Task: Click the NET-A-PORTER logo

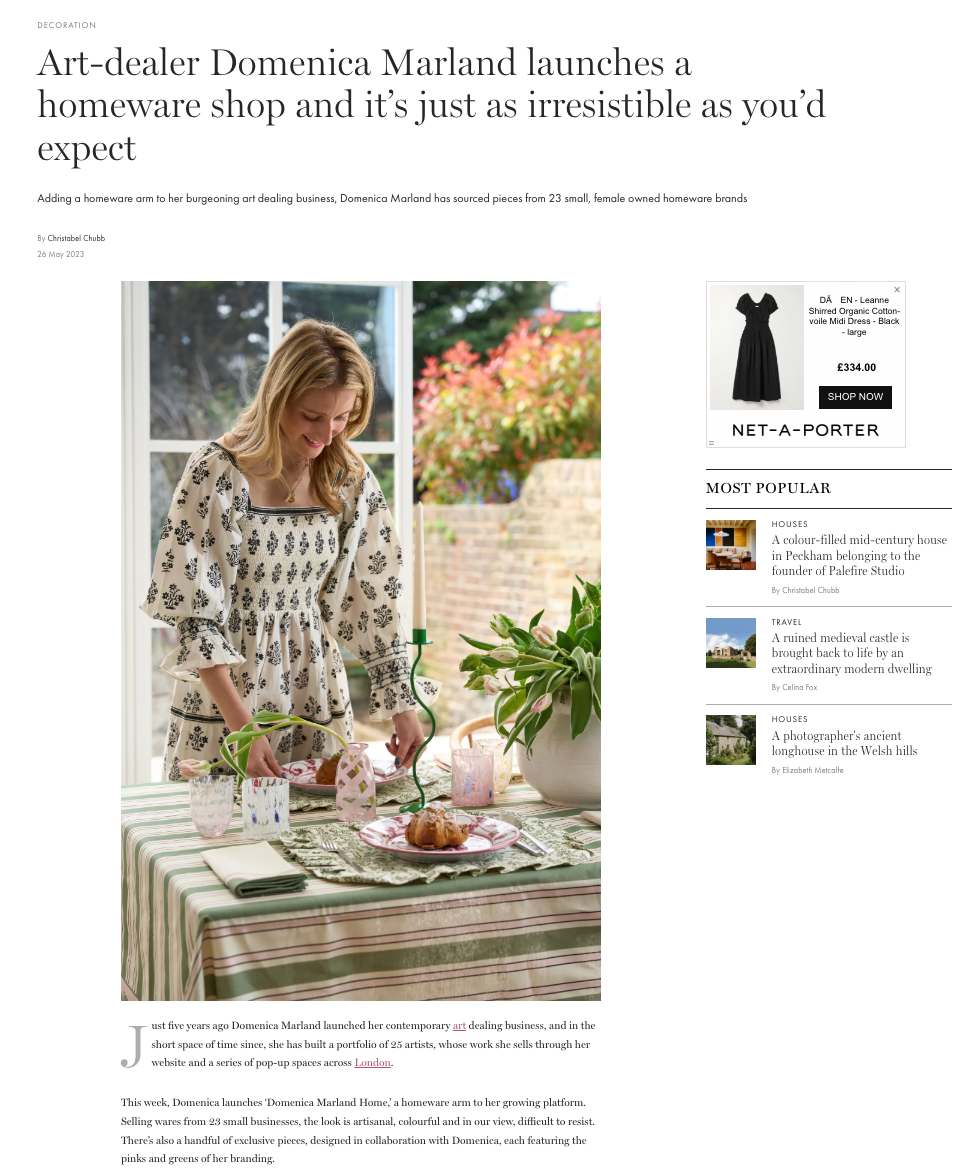Action: click(805, 431)
